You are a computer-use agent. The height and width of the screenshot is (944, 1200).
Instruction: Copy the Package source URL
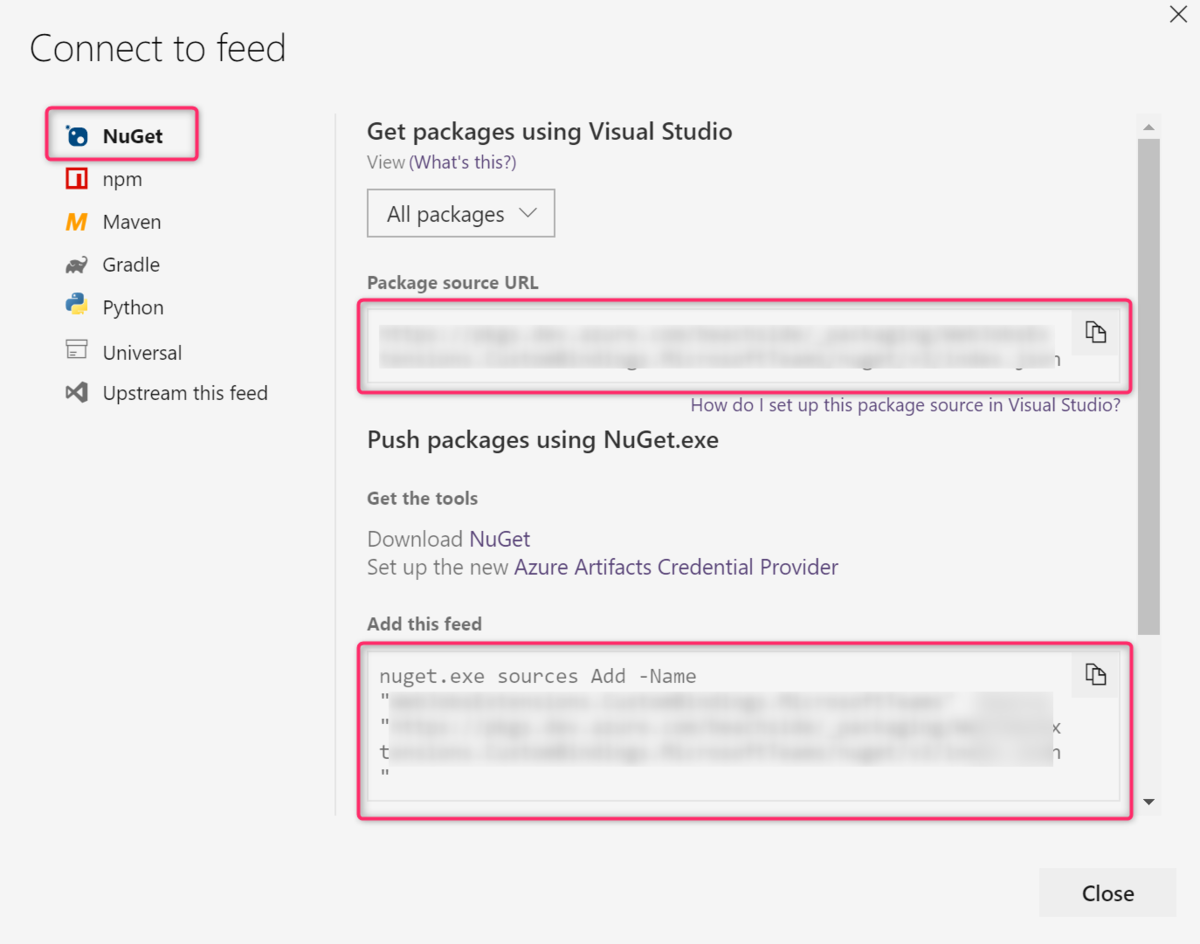pyautogui.click(x=1096, y=333)
